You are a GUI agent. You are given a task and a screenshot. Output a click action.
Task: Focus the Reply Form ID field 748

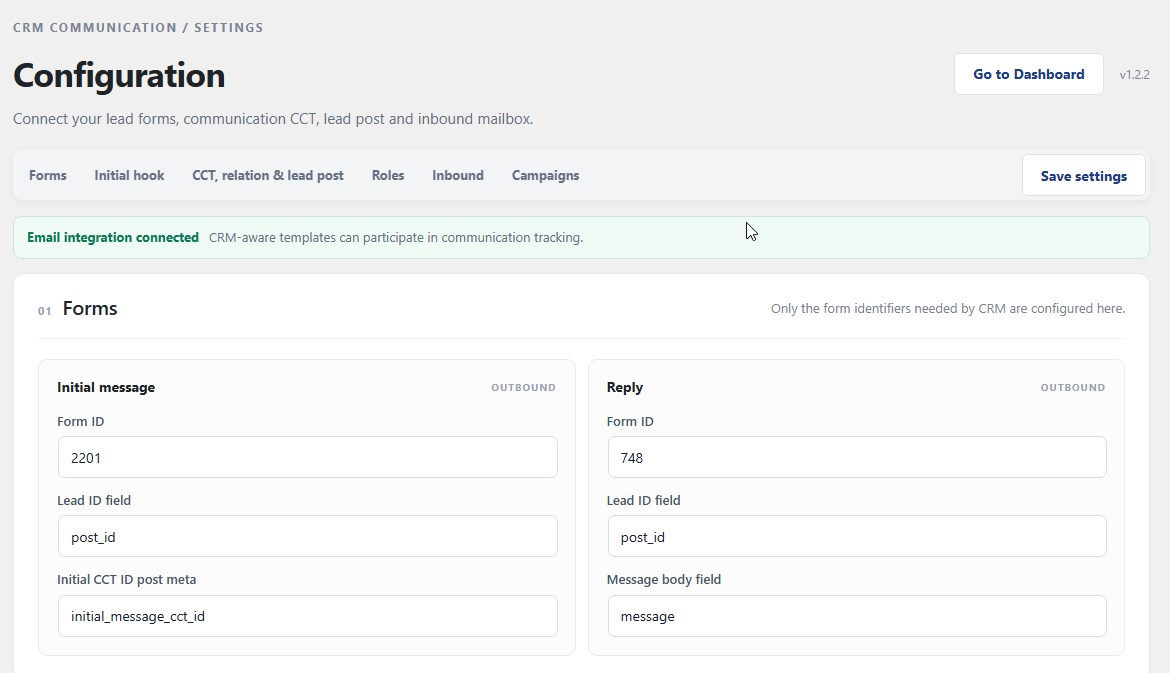coord(857,457)
